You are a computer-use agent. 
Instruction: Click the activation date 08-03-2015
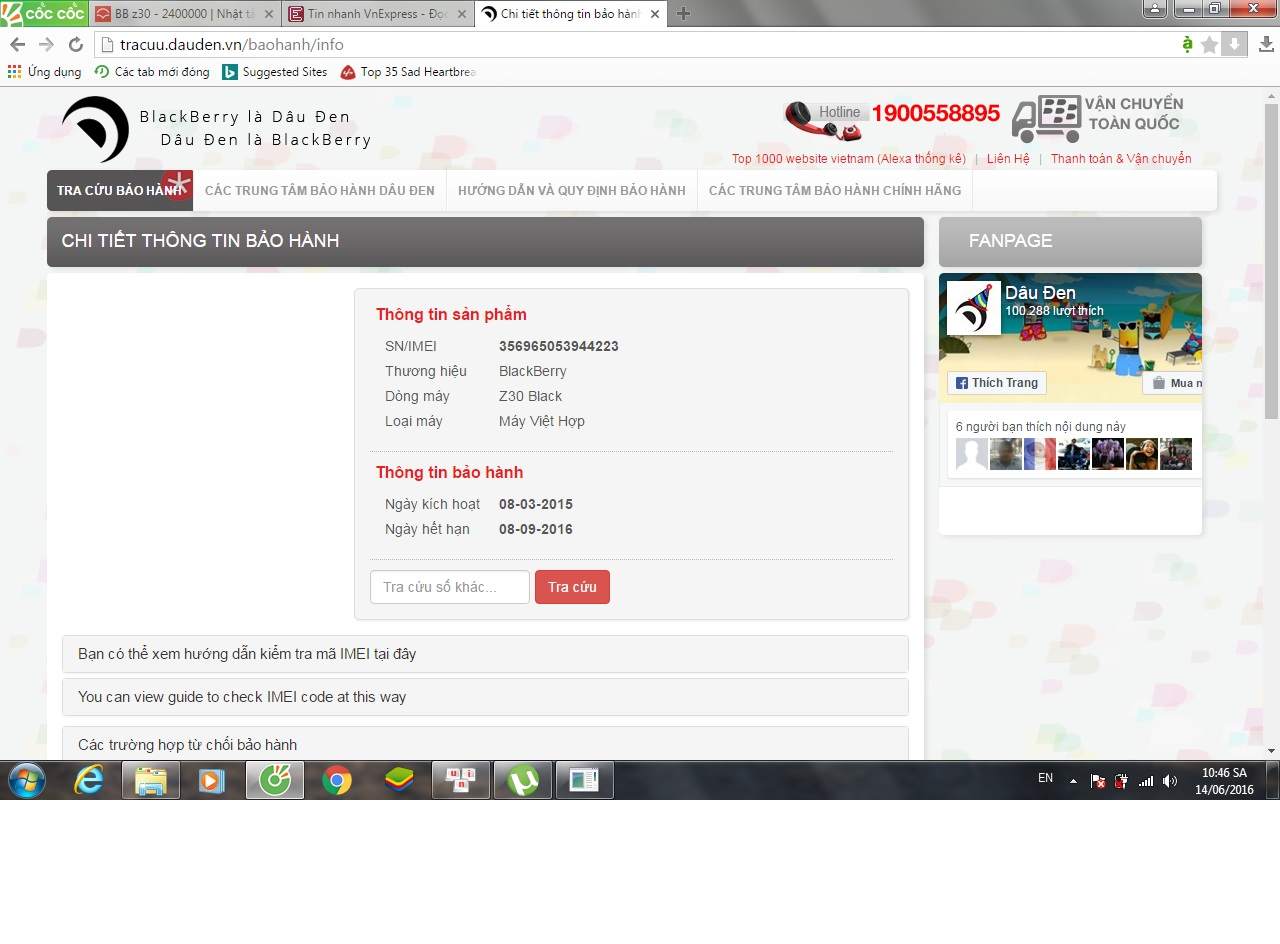pyautogui.click(x=536, y=504)
